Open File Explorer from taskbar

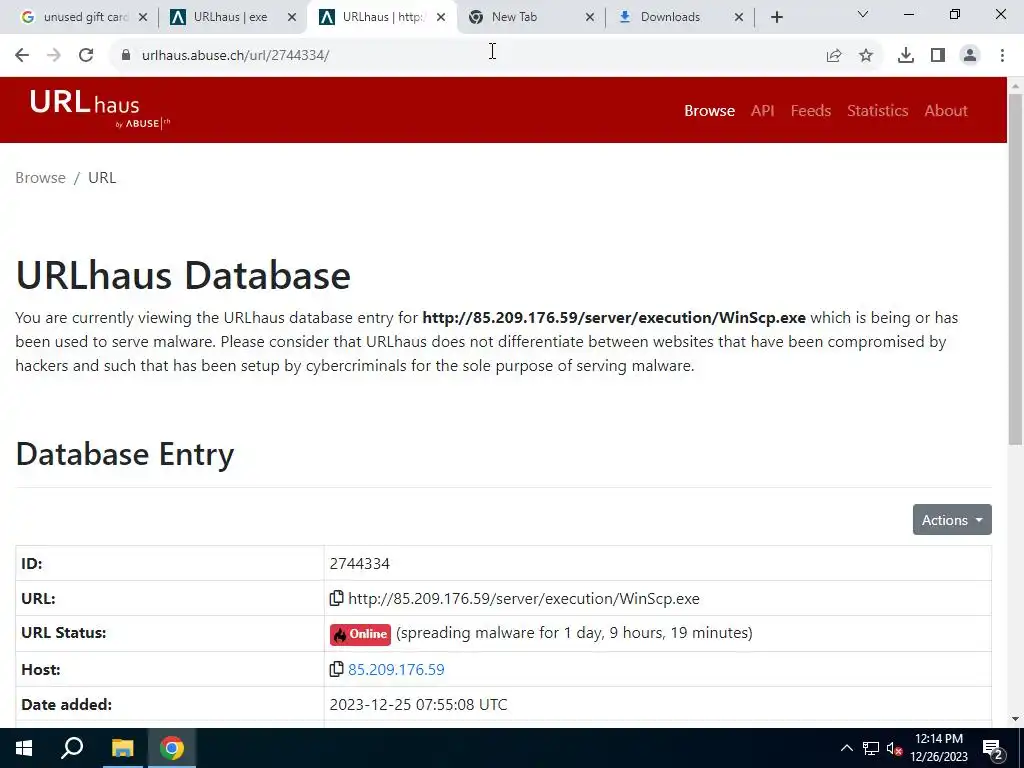(x=122, y=748)
